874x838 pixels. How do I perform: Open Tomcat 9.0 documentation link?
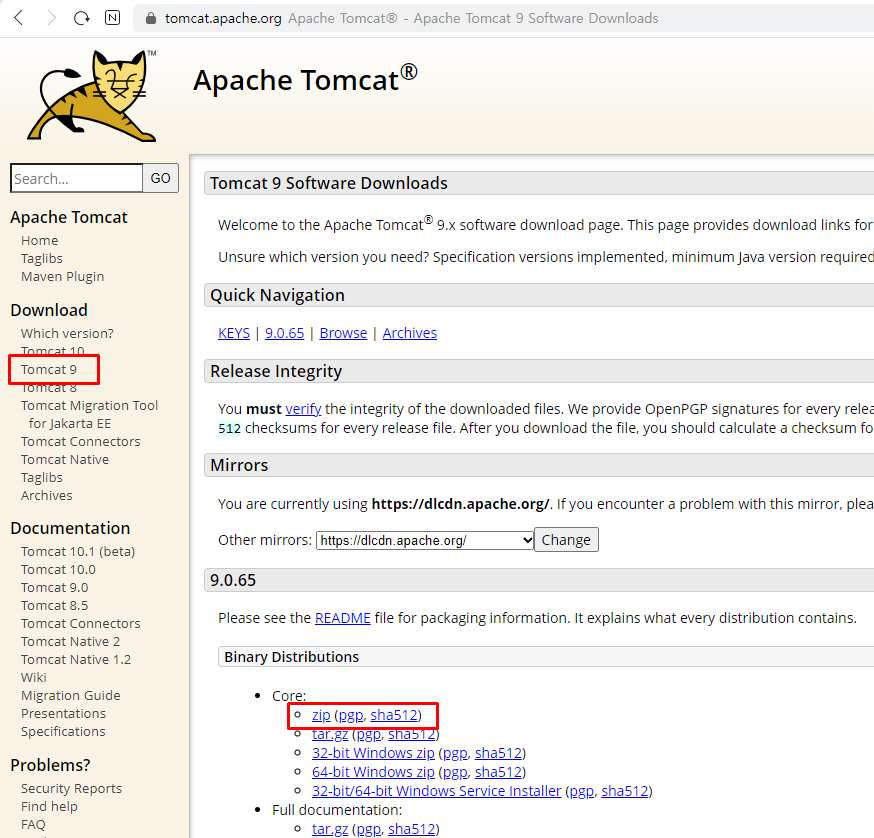(55, 588)
